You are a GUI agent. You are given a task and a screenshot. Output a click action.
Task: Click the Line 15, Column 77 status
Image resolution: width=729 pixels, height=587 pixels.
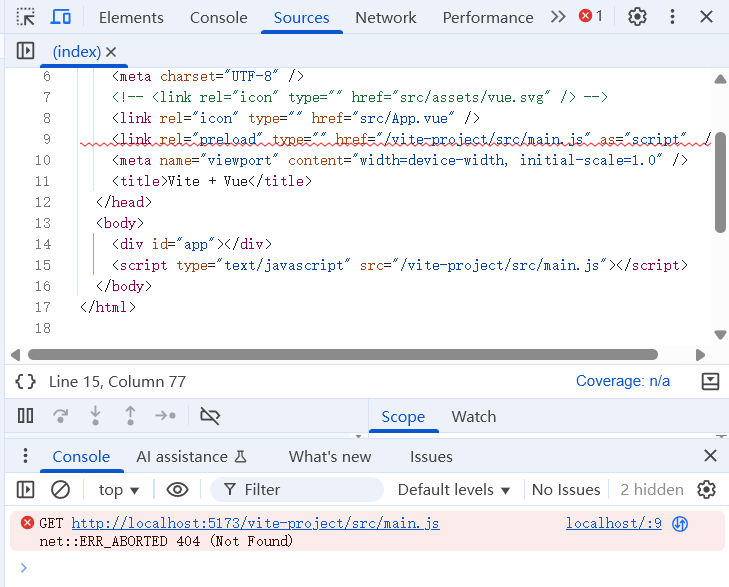tap(117, 382)
